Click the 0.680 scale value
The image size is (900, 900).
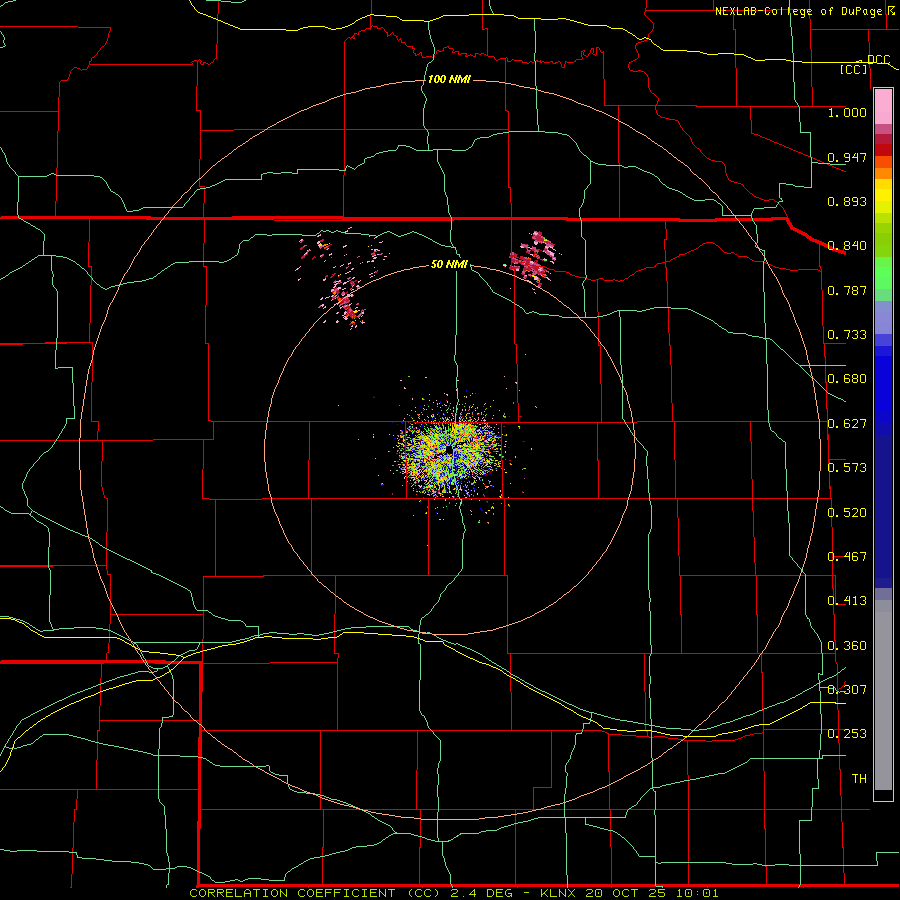pos(847,379)
